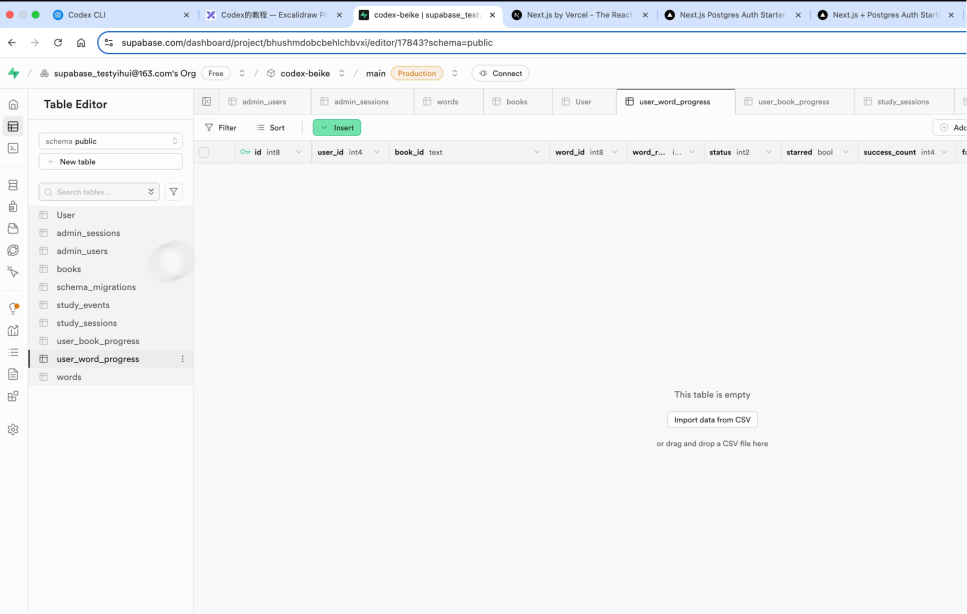This screenshot has height=614, width=967.
Task: Open Project Settings gear icon
Action: click(x=13, y=429)
